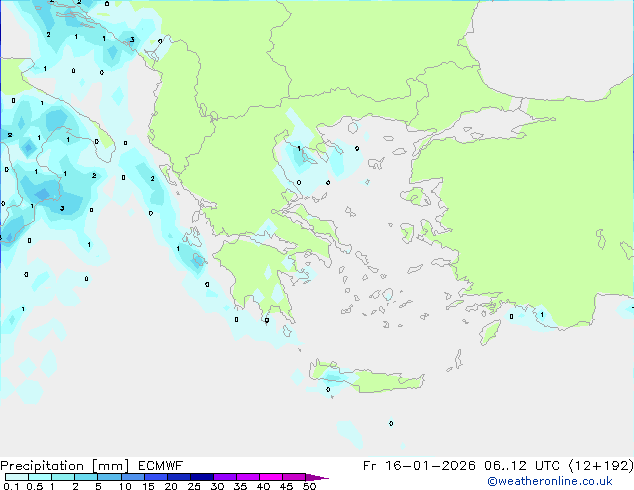The height and width of the screenshot is (490, 634).
Task: Click the legend value label 50
Action: coord(310,486)
